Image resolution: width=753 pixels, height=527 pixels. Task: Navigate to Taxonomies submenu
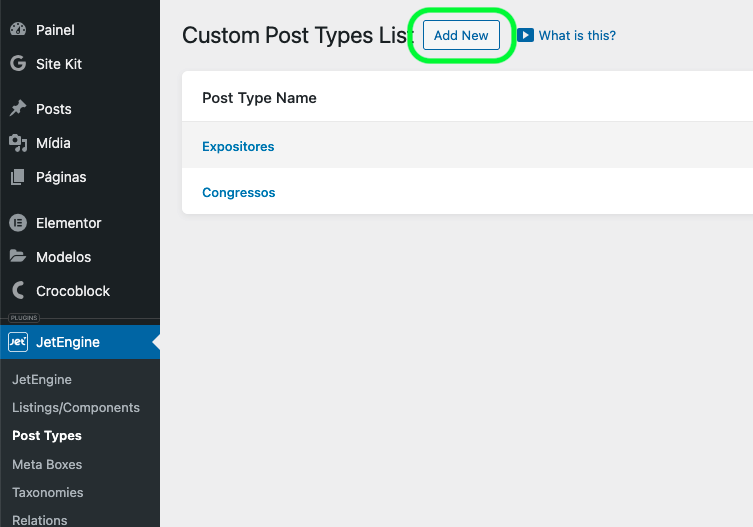(x=48, y=493)
